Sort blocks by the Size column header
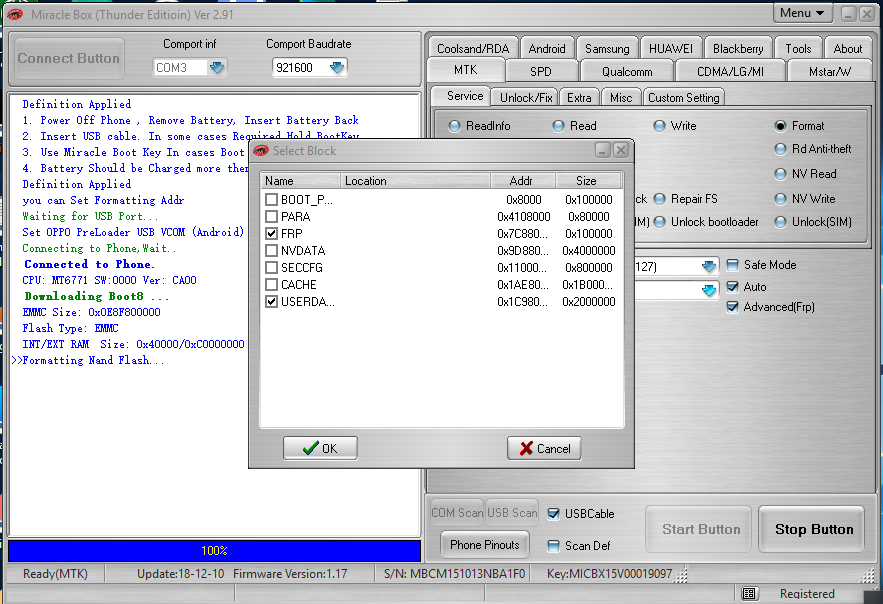Viewport: 883px width, 604px height. click(x=588, y=181)
